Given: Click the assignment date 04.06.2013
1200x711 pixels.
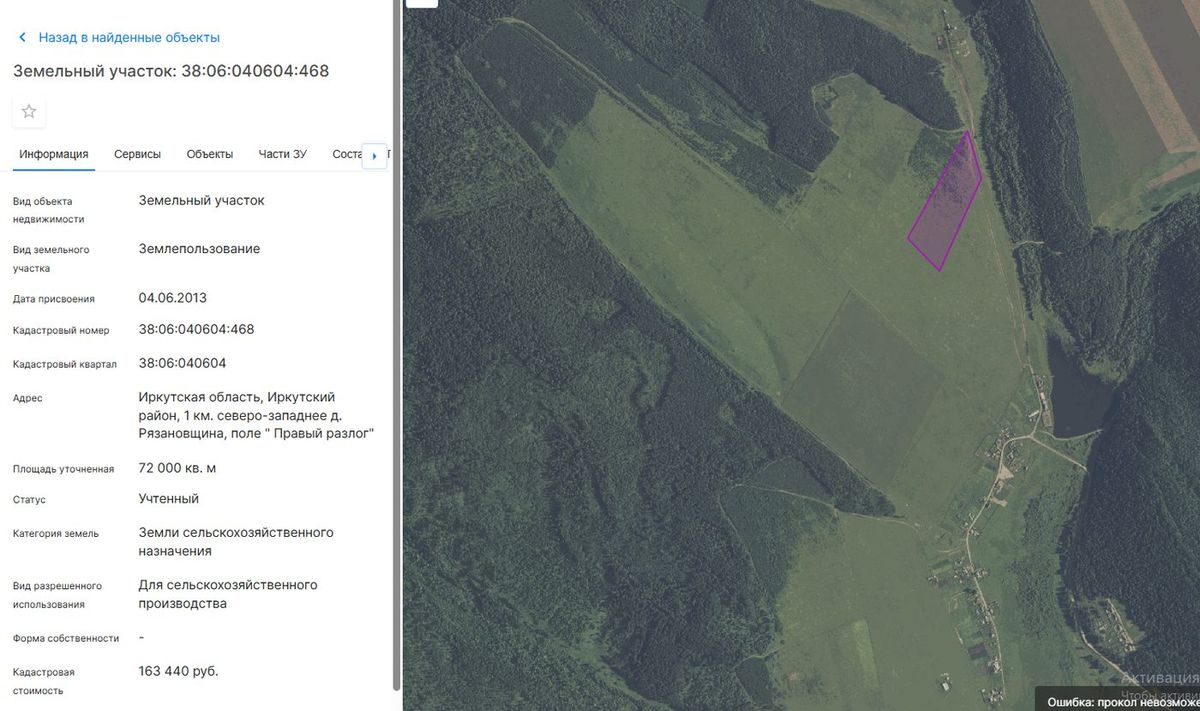Looking at the screenshot, I should (173, 297).
